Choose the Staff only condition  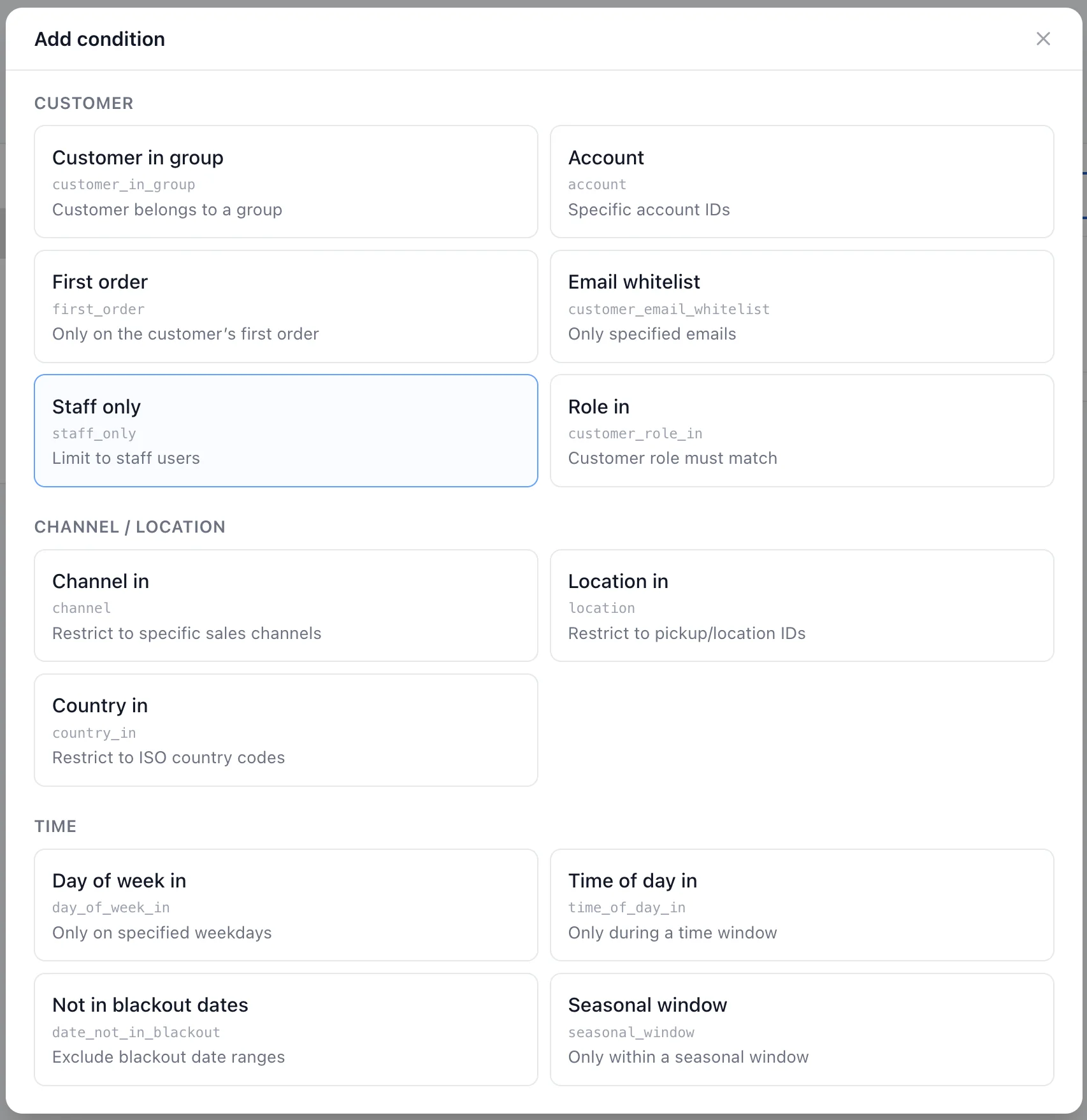point(285,431)
